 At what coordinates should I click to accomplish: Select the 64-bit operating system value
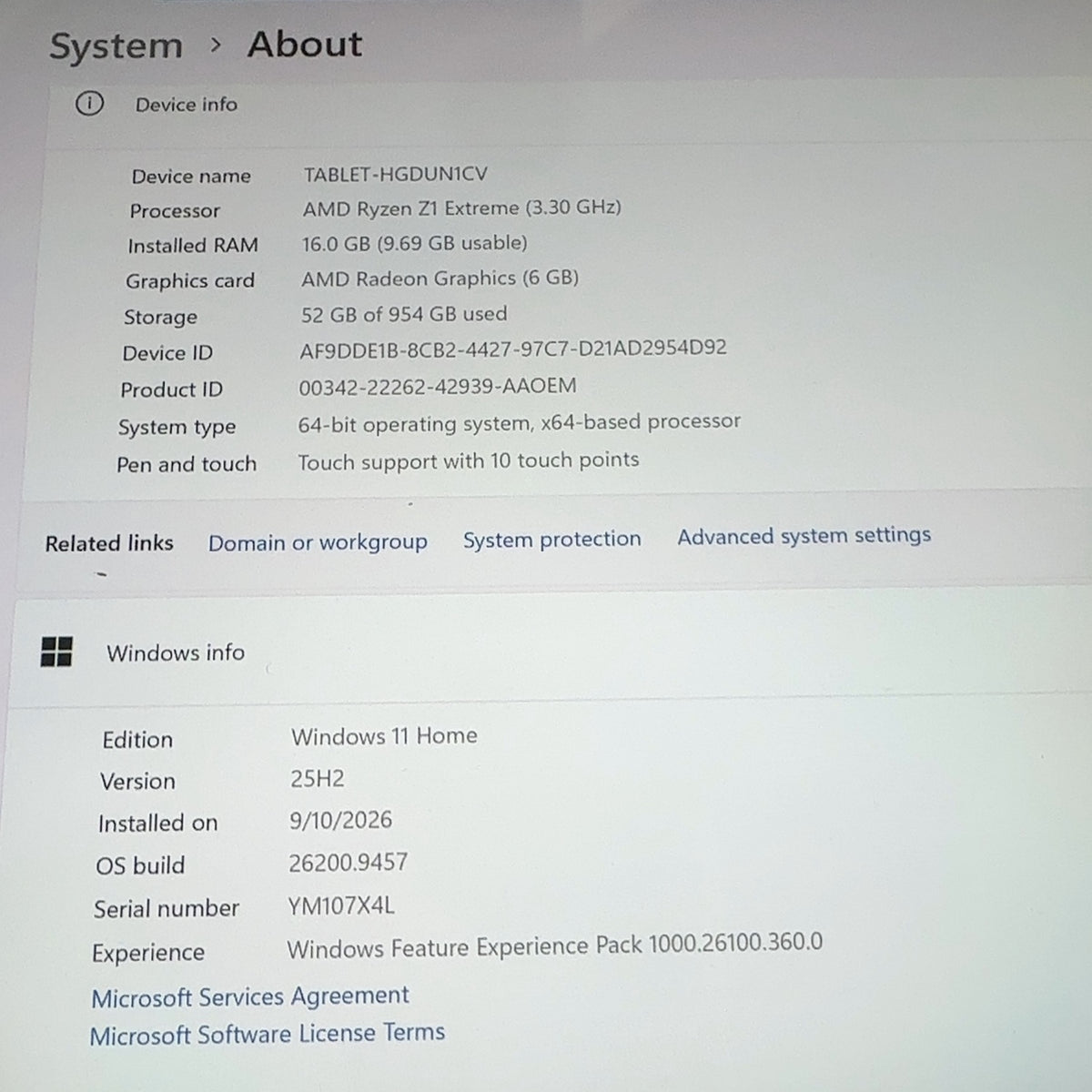519,423
